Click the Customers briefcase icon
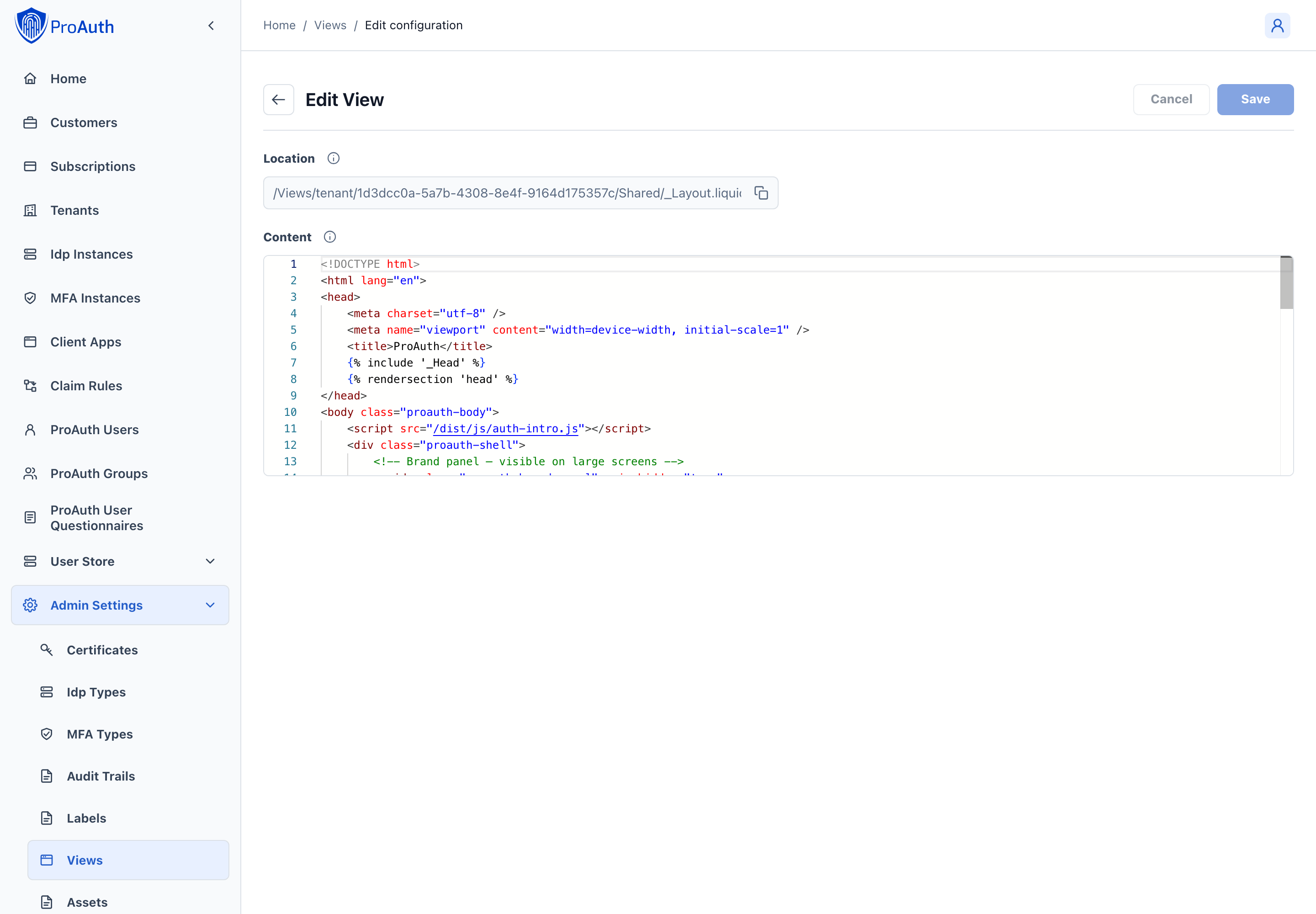The image size is (1316, 914). tap(30, 122)
